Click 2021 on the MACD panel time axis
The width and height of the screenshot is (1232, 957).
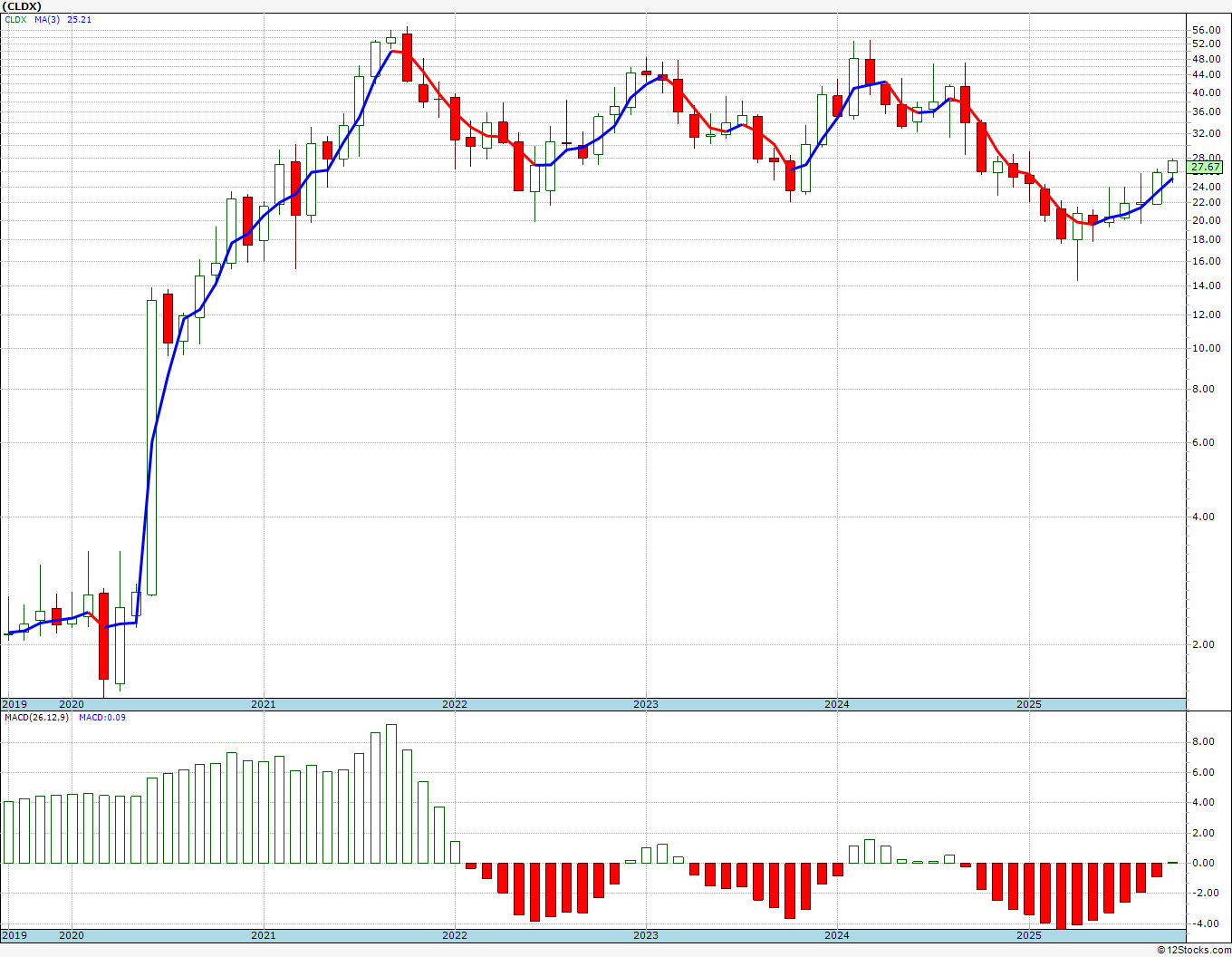263,935
